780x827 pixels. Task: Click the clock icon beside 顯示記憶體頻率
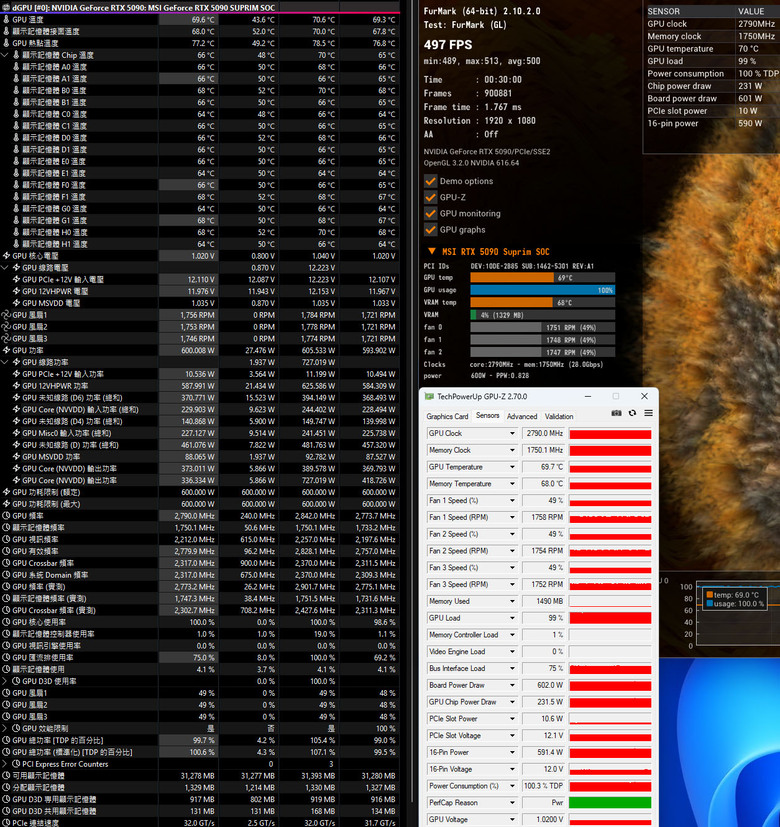(6, 527)
